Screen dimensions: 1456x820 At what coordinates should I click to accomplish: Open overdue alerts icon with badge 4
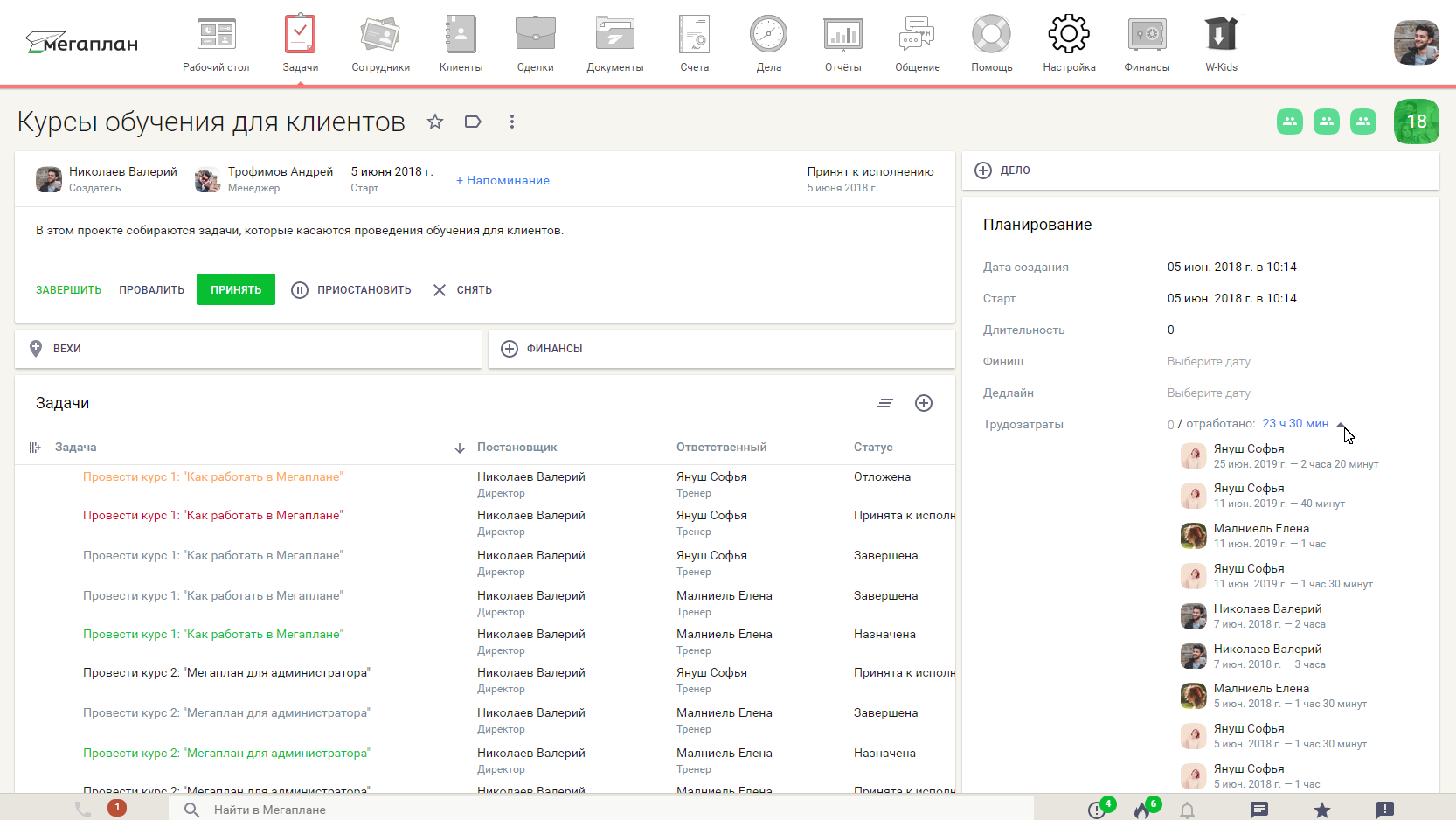(x=1098, y=810)
